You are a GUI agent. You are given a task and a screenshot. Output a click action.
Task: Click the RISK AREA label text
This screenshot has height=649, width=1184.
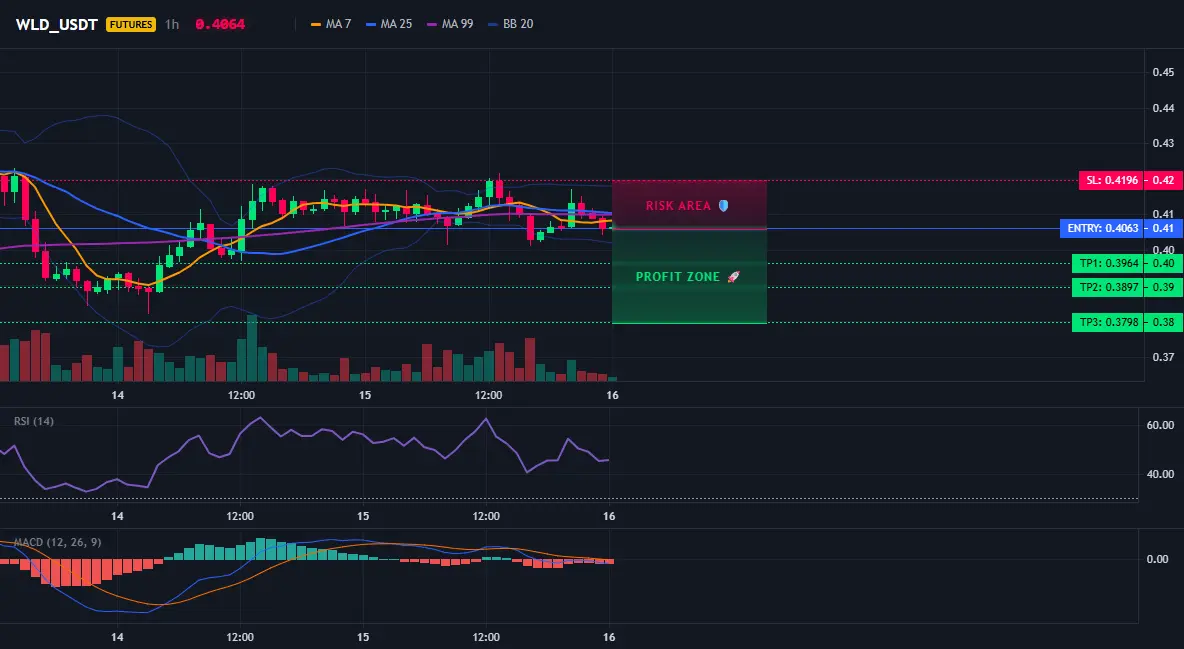678,206
